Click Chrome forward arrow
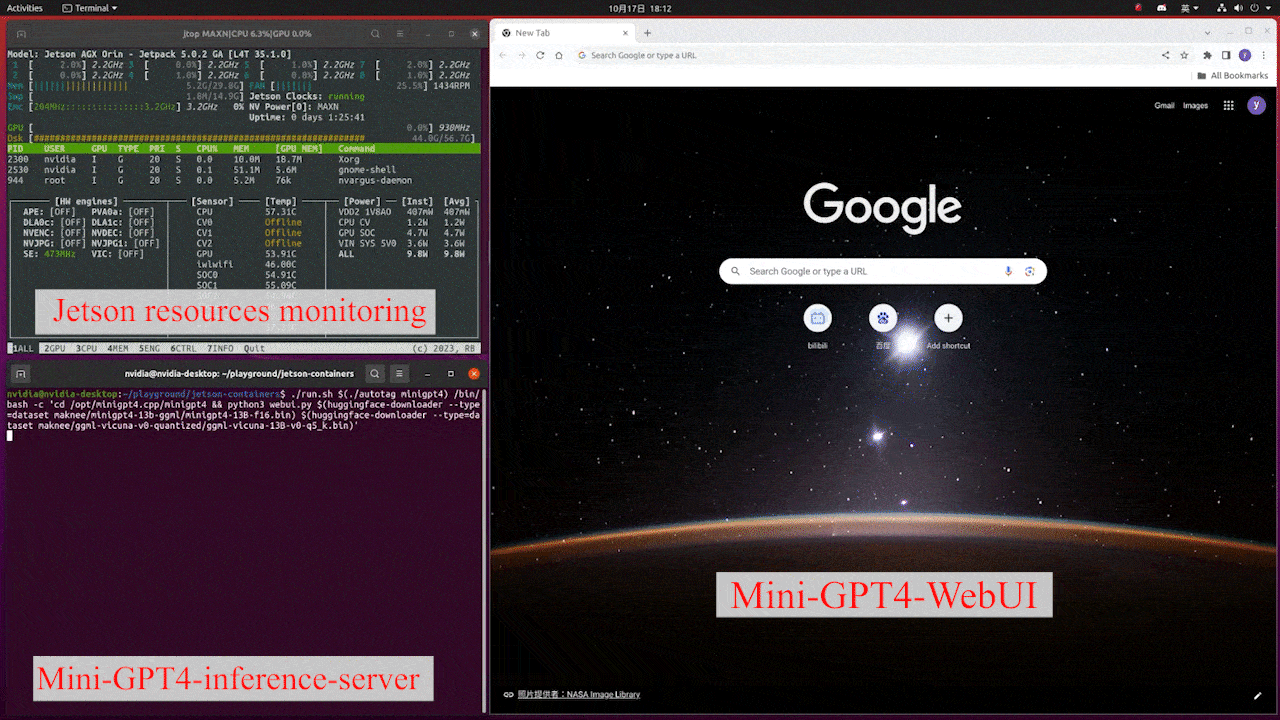The height and width of the screenshot is (720, 1280). pos(521,55)
